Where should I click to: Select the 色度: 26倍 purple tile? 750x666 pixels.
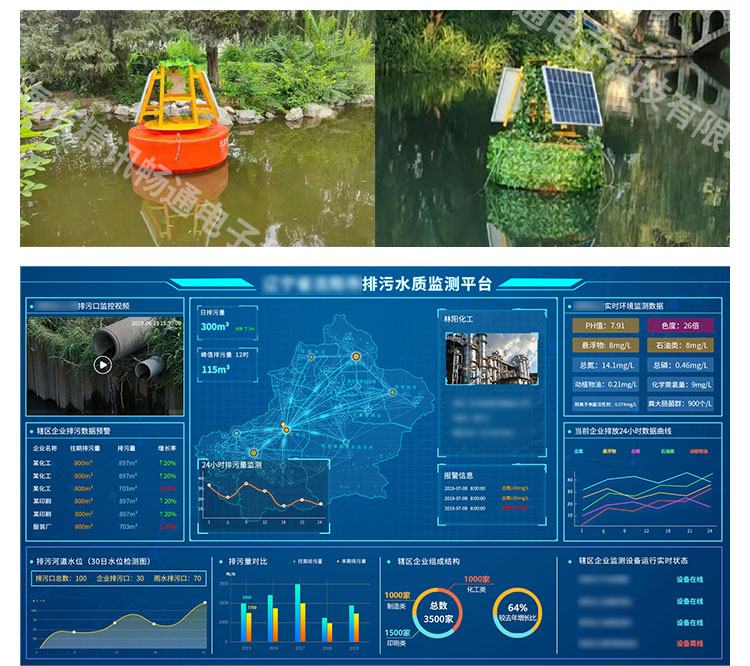click(680, 326)
